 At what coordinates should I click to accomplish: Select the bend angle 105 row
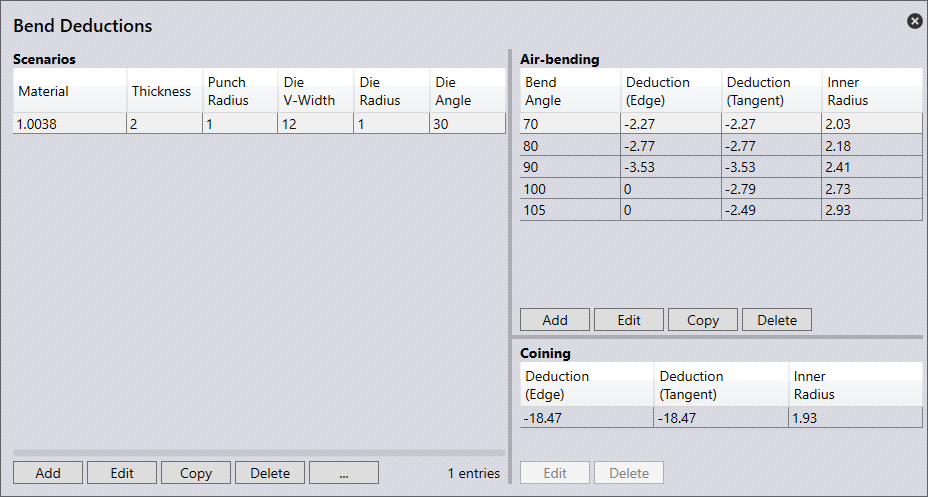pos(570,210)
